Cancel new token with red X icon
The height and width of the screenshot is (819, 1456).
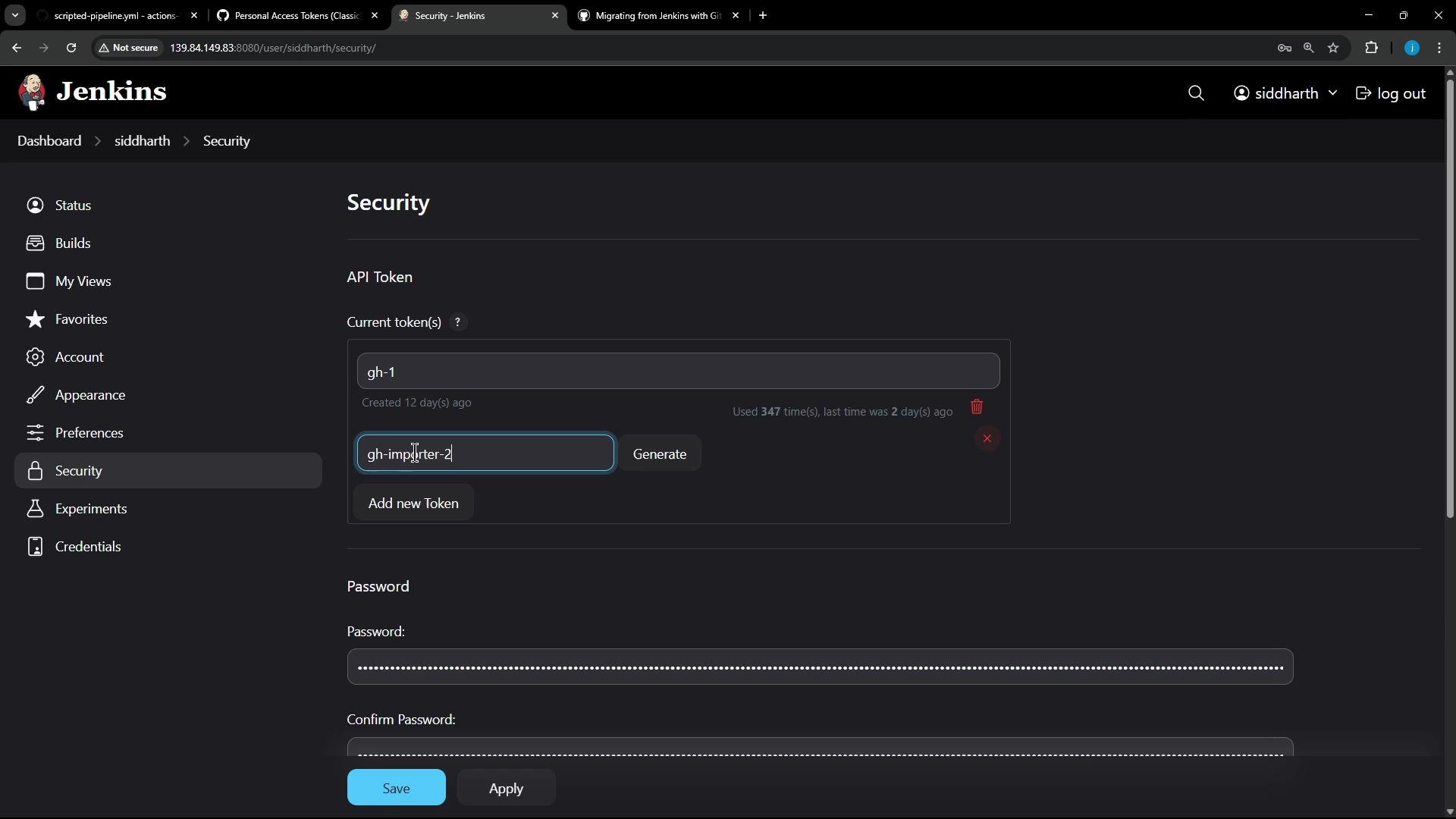pos(987,438)
